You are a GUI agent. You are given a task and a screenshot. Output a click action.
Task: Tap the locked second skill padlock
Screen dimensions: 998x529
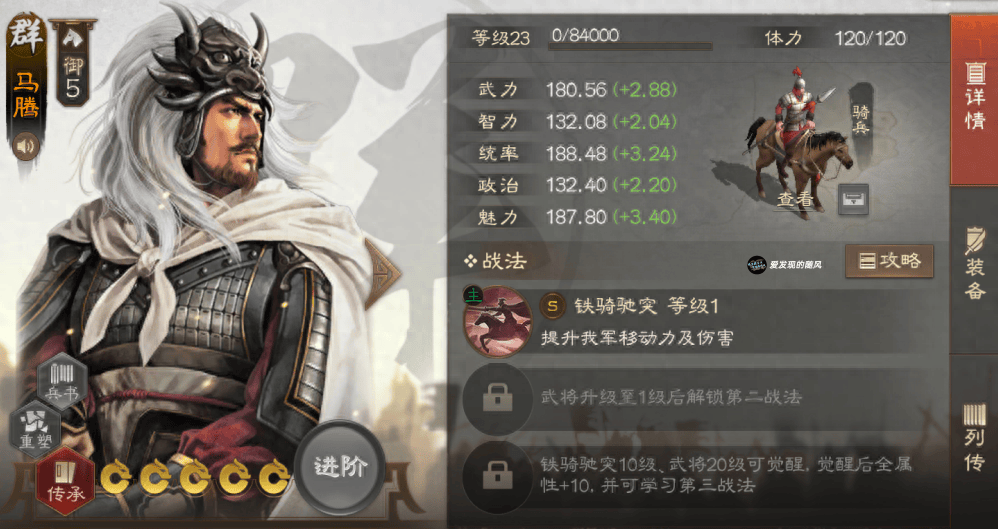click(x=497, y=399)
